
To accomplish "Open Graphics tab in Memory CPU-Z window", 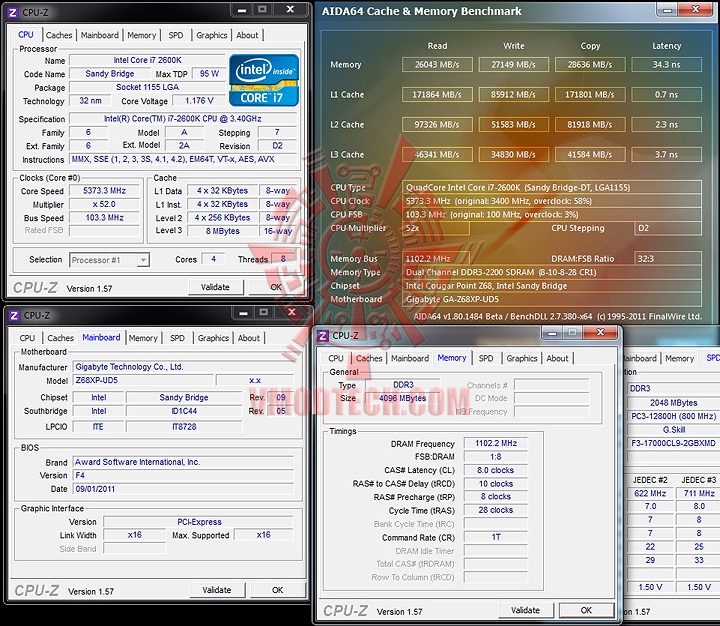I will pos(522,358).
